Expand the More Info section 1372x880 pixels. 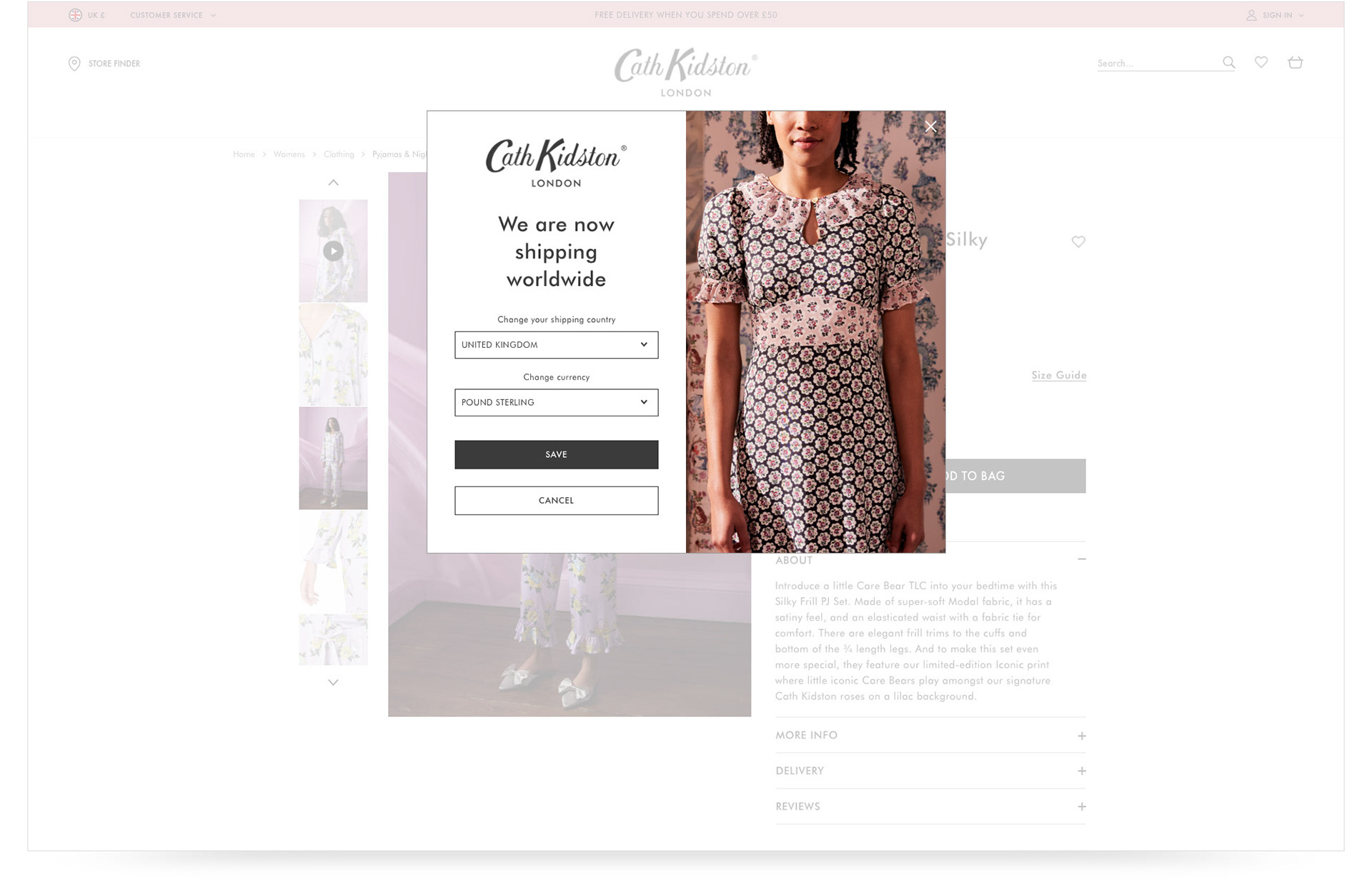point(930,735)
